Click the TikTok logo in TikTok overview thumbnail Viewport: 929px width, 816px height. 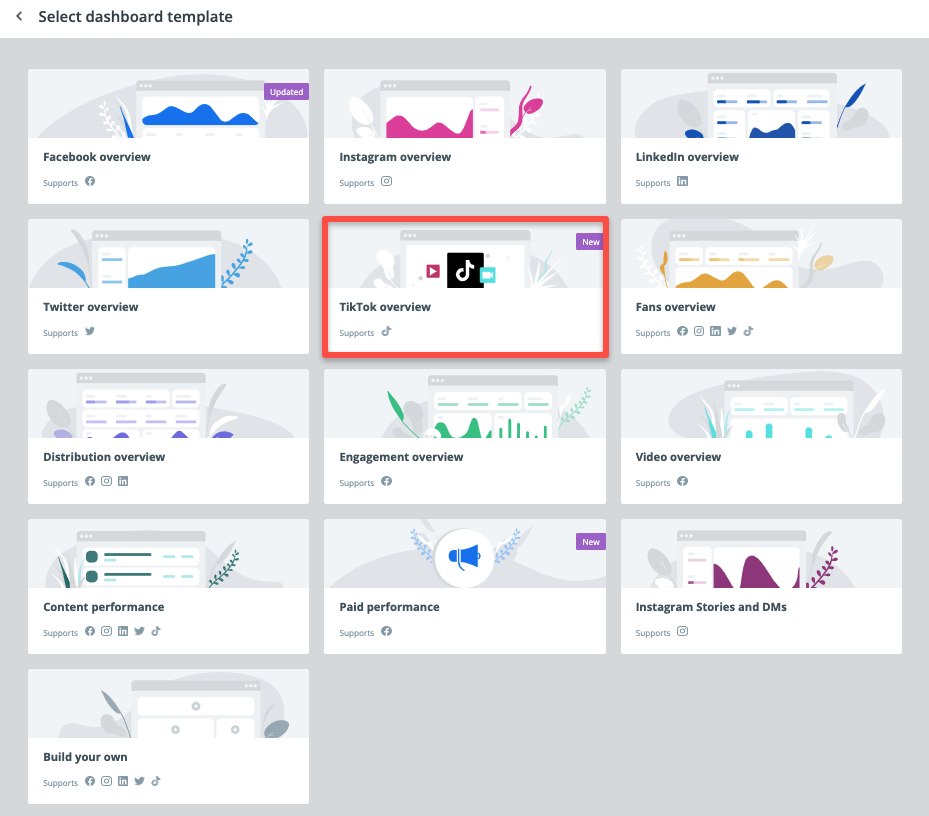[x=465, y=270]
